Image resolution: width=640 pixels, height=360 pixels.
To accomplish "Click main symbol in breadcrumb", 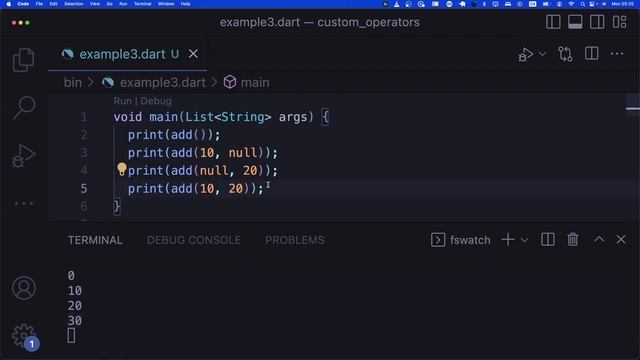I will click(x=255, y=82).
